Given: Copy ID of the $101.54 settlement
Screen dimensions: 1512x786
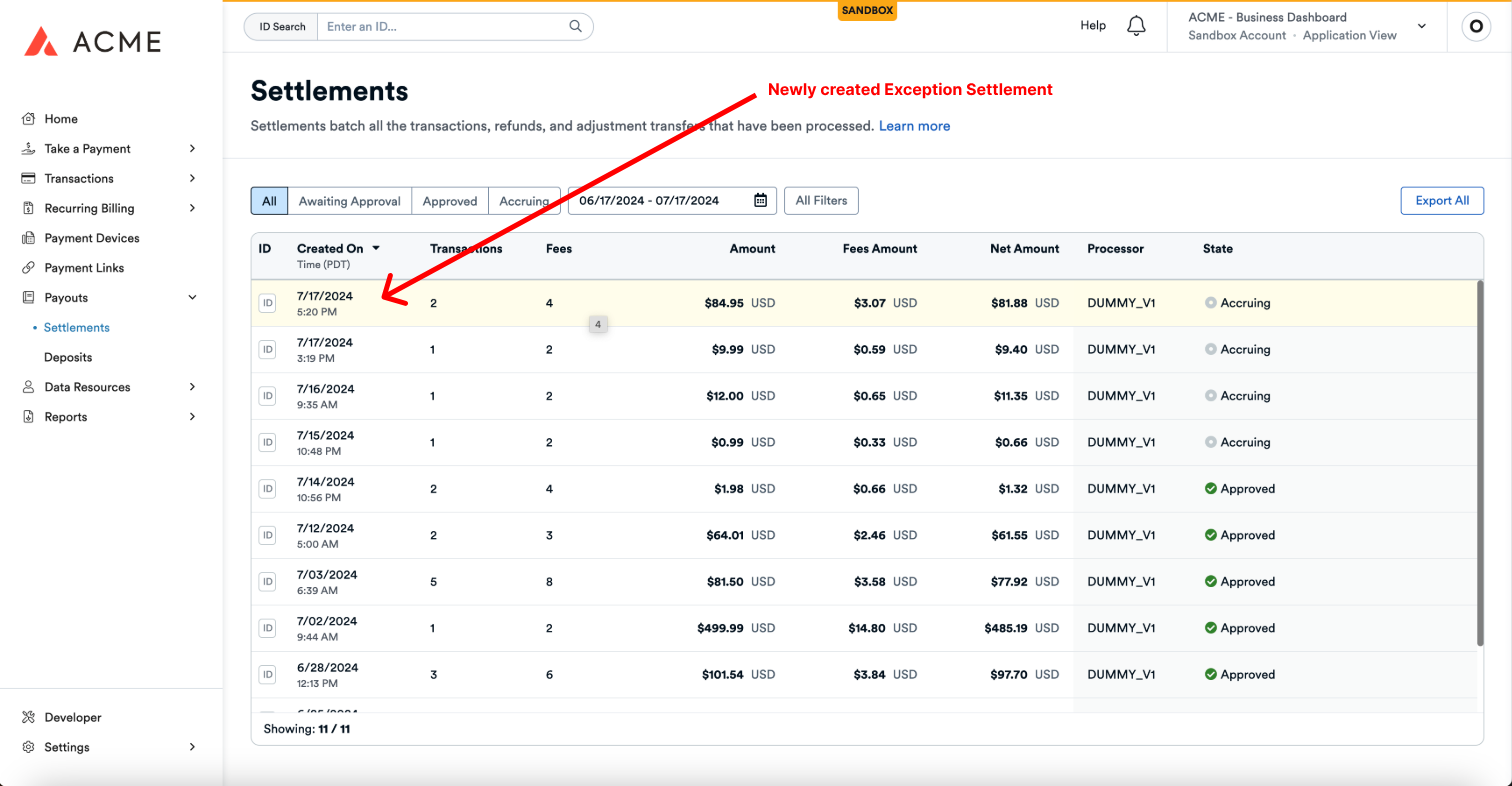Looking at the screenshot, I should [x=267, y=675].
